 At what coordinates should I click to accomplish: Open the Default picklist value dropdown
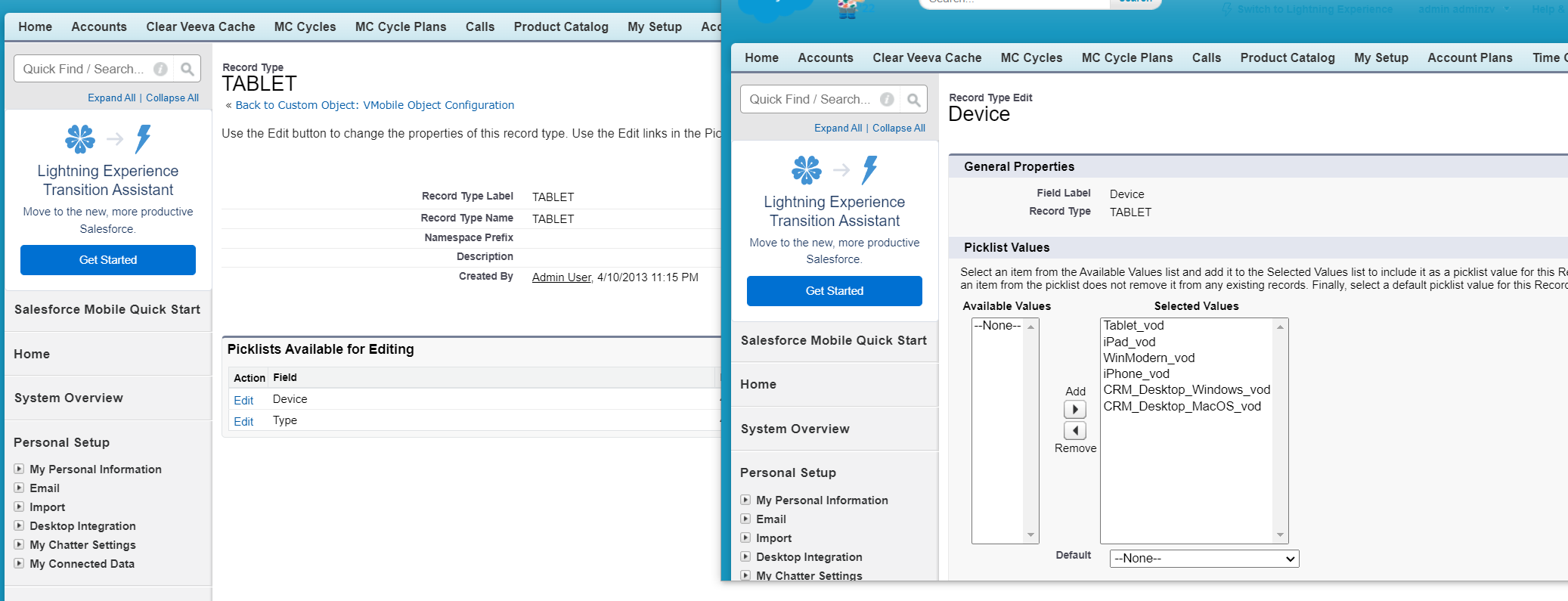[x=1204, y=559]
